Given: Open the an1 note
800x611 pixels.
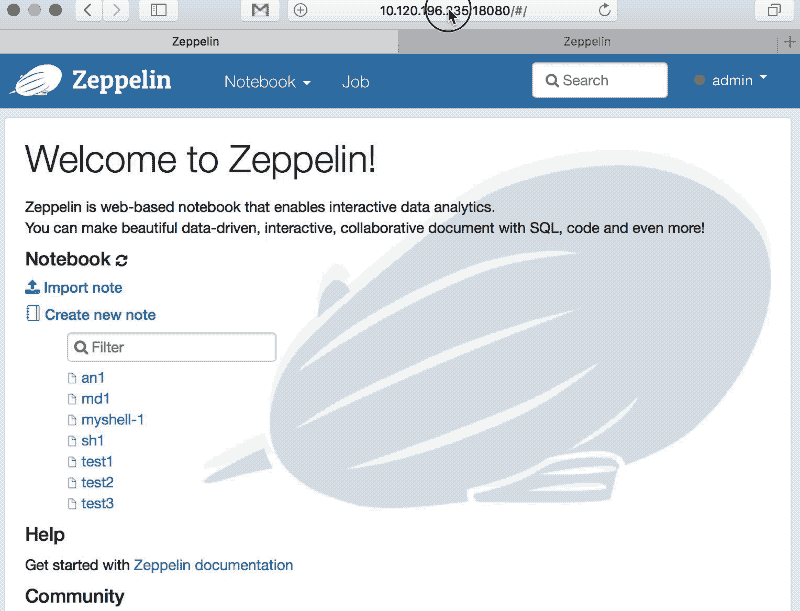Looking at the screenshot, I should (93, 378).
